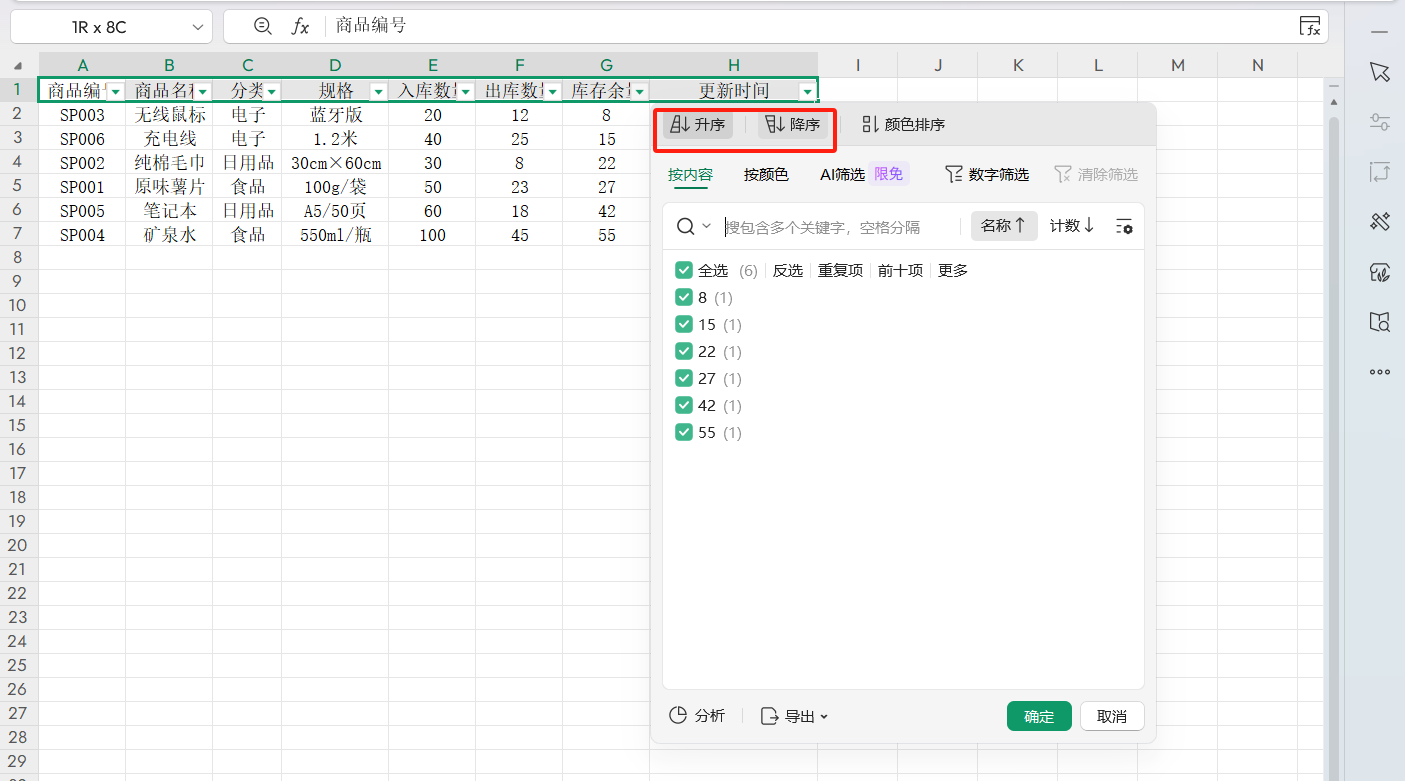
Task: Uncheck the checkbox for value 42
Action: click(684, 405)
